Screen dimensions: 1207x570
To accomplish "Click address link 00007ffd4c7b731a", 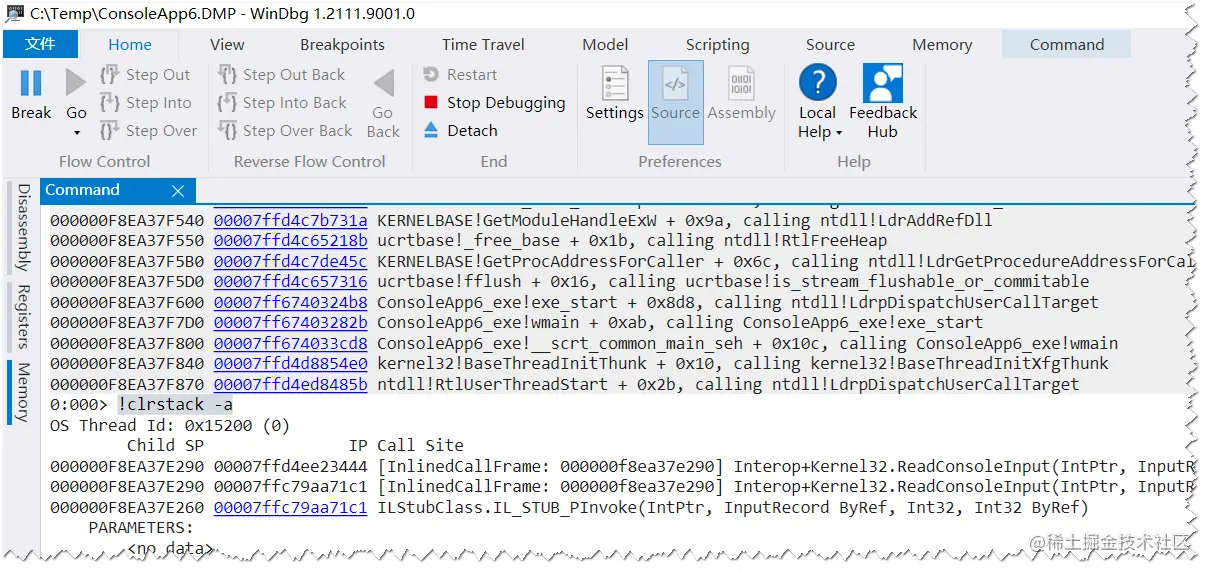I will (290, 220).
